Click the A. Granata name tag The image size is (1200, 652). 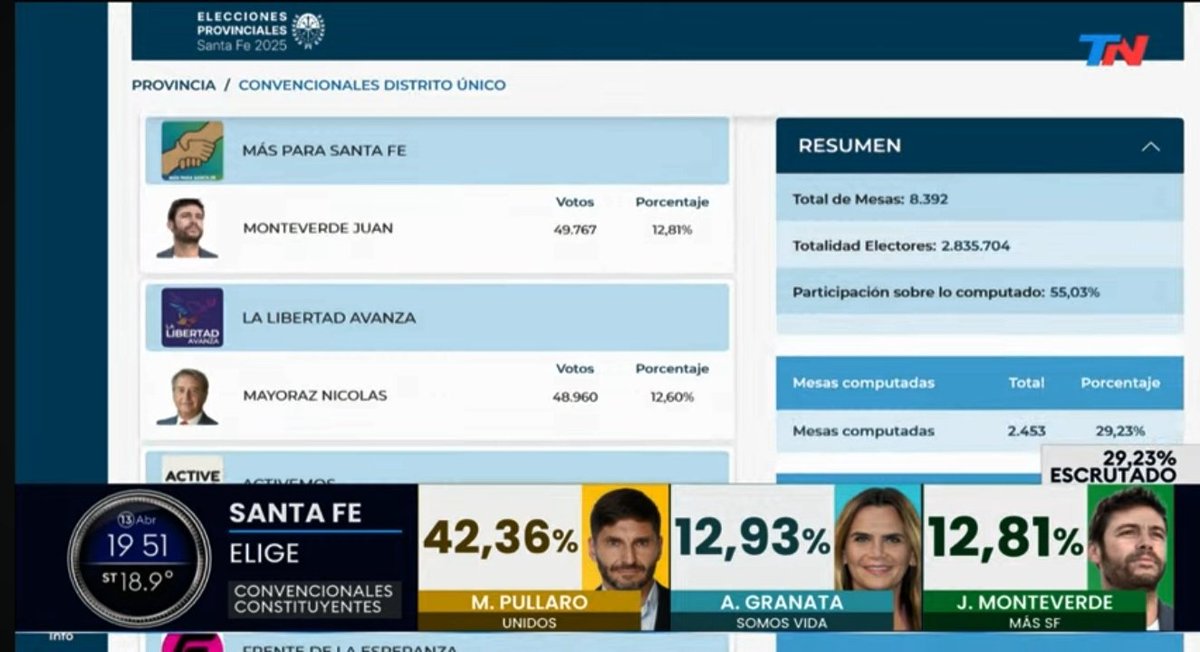point(781,602)
